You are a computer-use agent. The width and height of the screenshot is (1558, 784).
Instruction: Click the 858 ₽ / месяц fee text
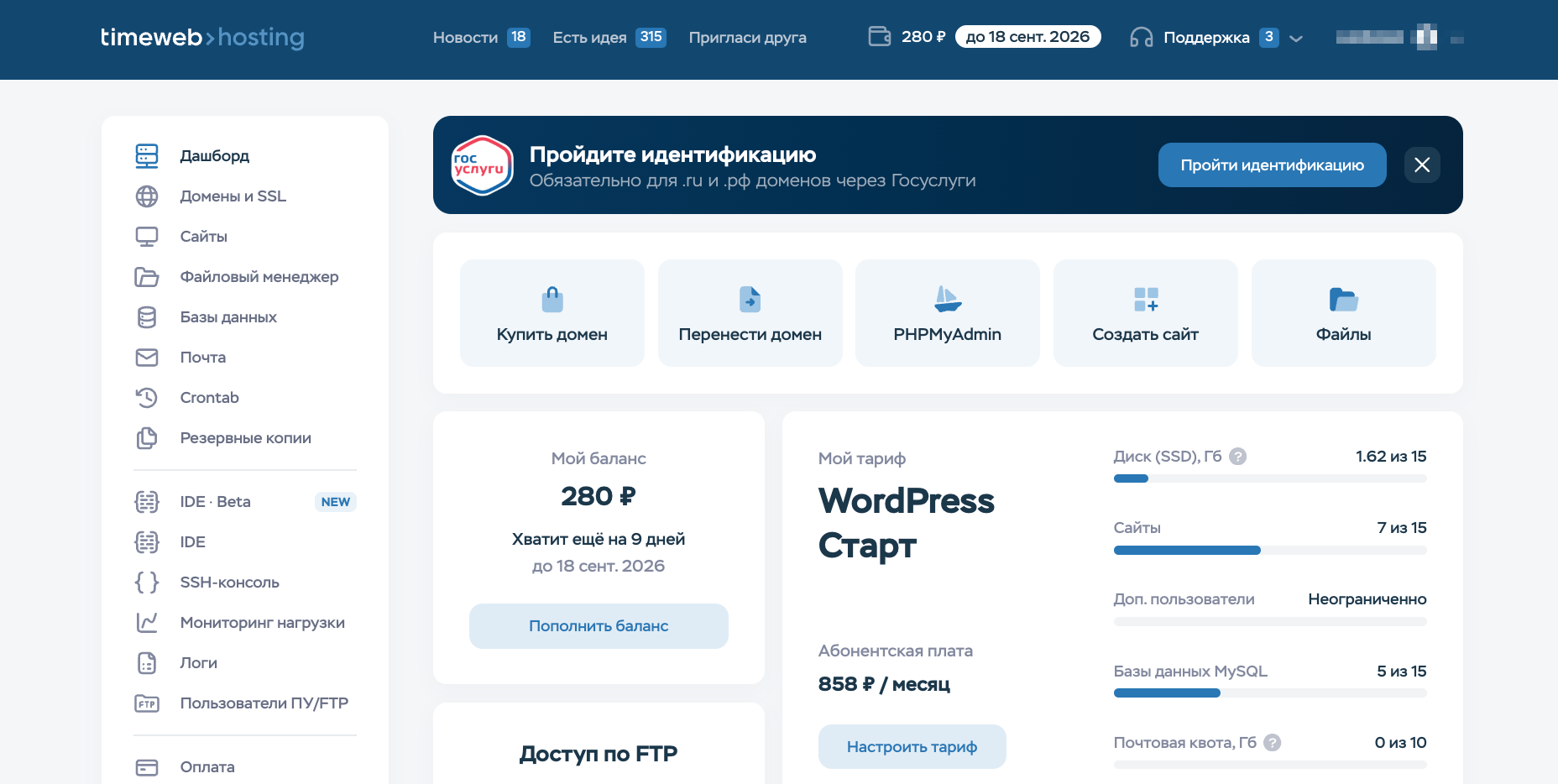pyautogui.click(x=884, y=683)
